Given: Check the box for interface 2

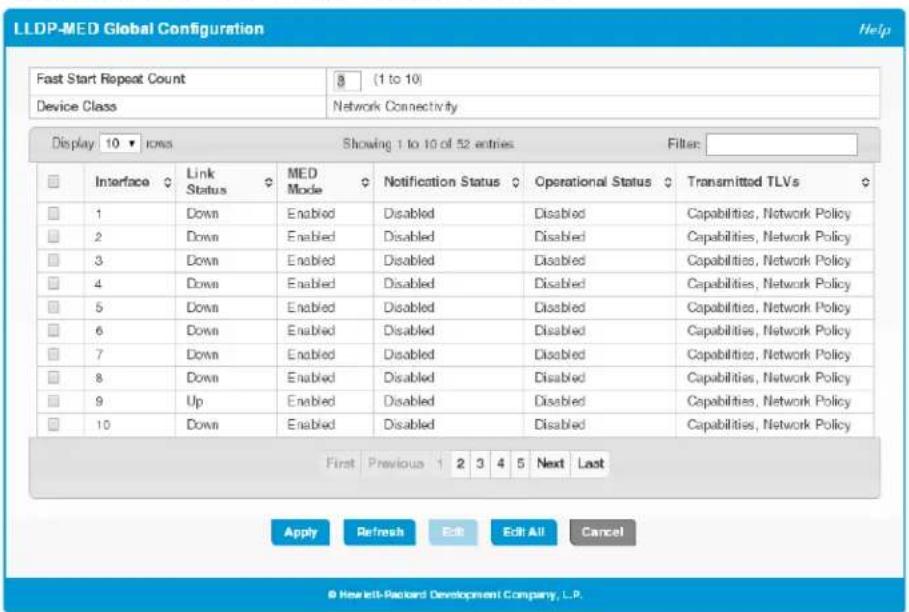Looking at the screenshot, I should point(53,236).
